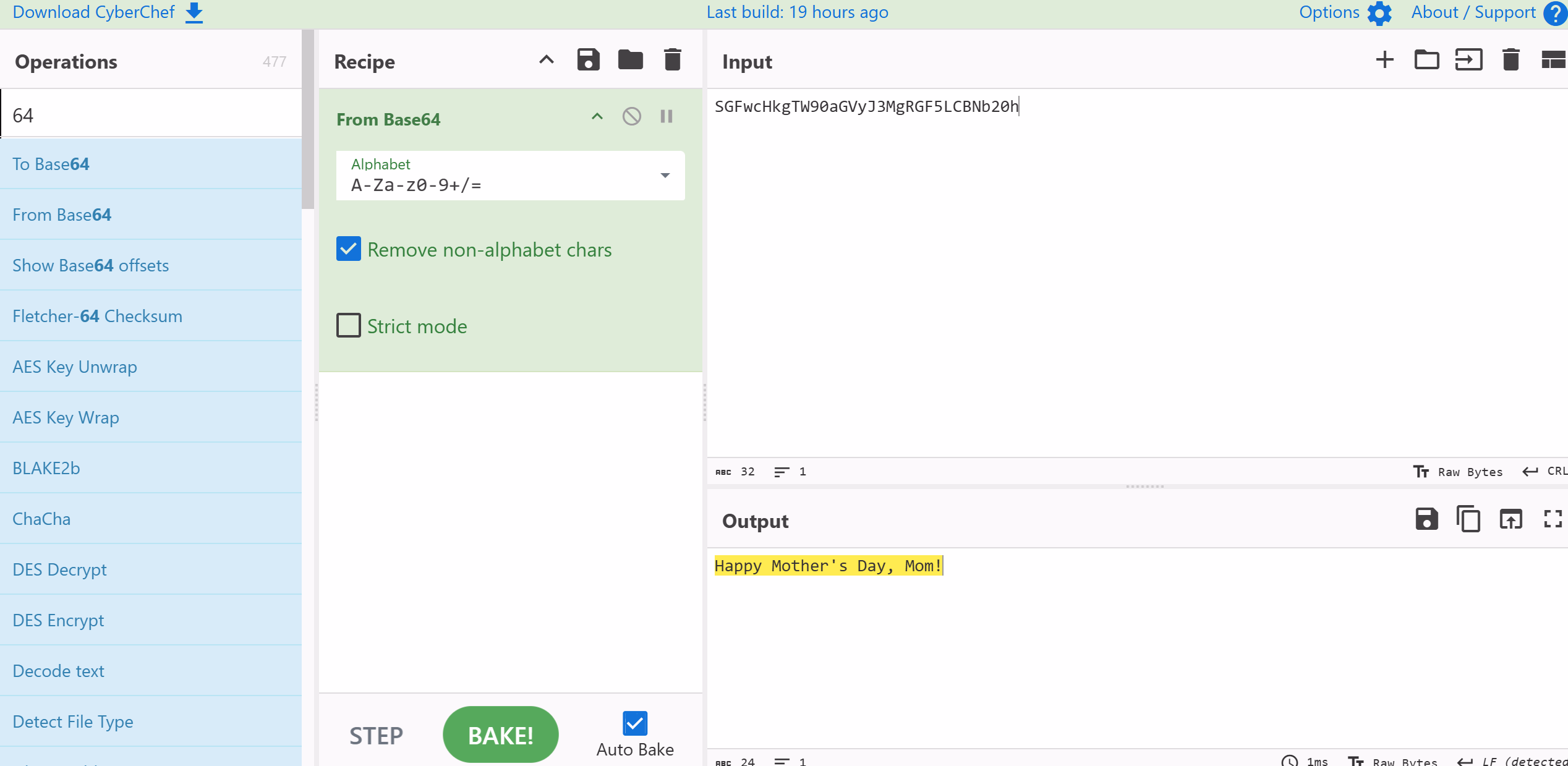Click the operations search field
The height and width of the screenshot is (766, 1568).
coord(151,114)
